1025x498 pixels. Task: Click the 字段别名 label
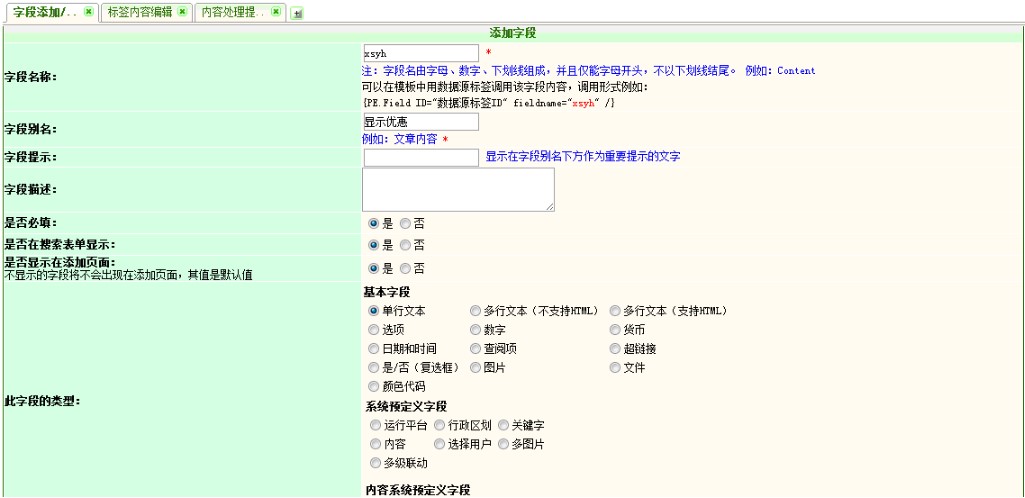click(x=31, y=129)
